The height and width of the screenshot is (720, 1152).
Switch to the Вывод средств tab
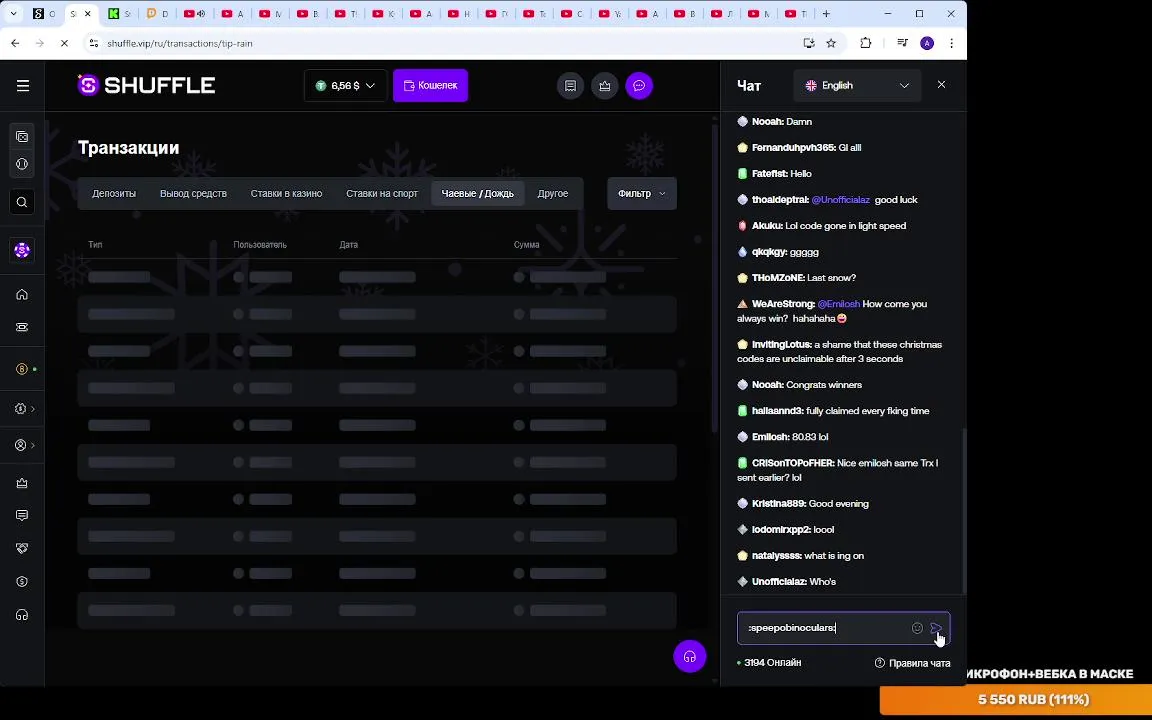[193, 193]
